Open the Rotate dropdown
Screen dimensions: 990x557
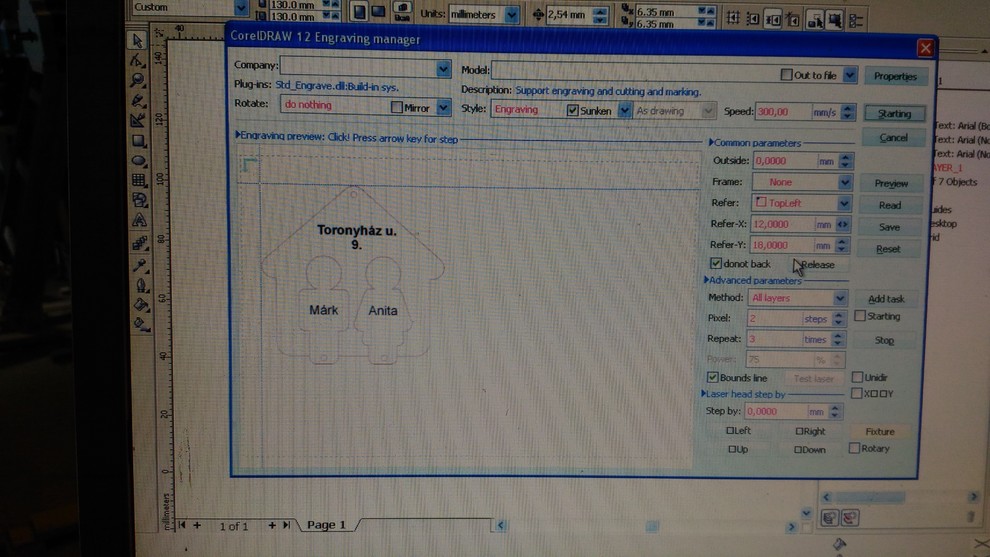pyautogui.click(x=443, y=107)
